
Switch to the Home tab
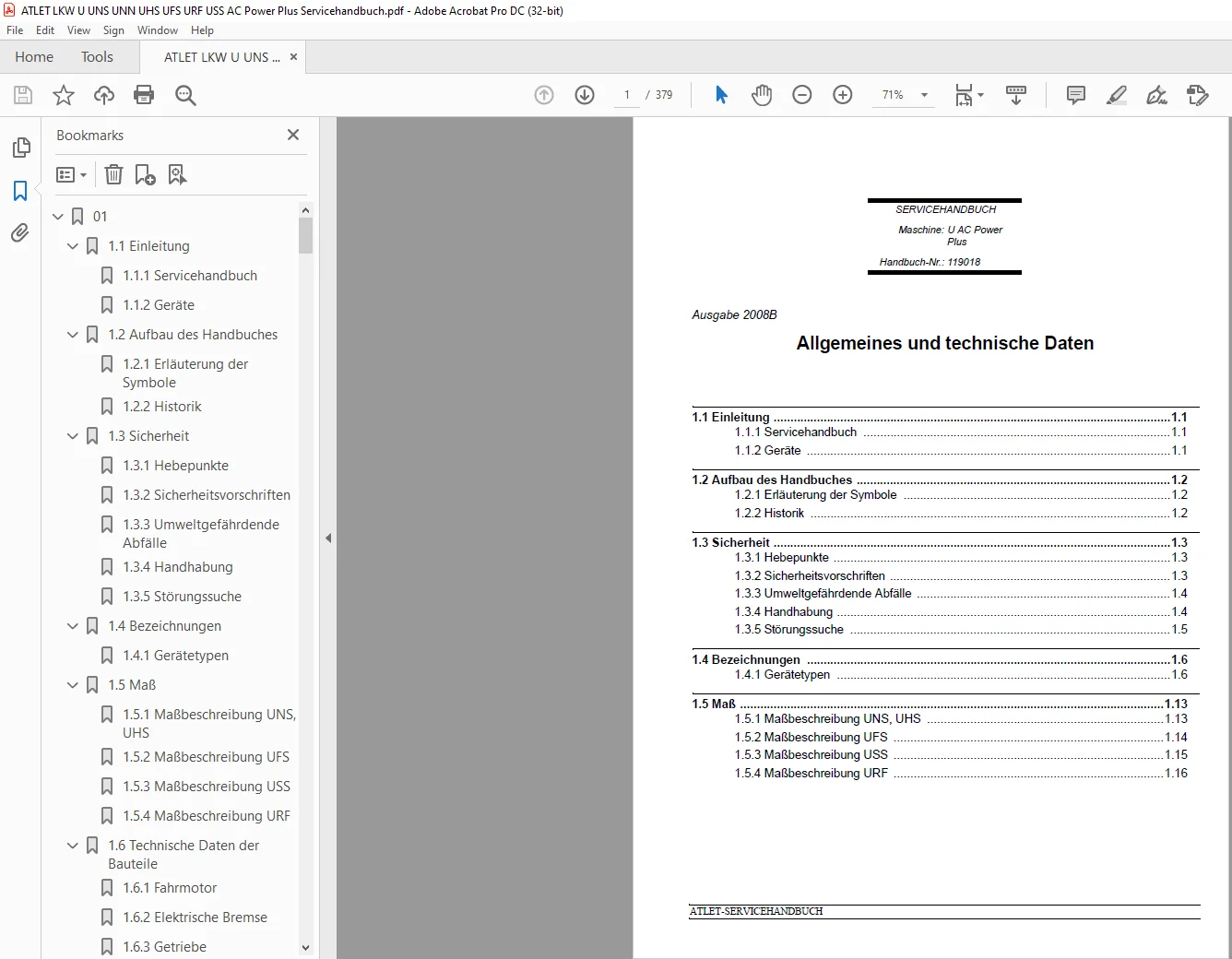coord(34,57)
